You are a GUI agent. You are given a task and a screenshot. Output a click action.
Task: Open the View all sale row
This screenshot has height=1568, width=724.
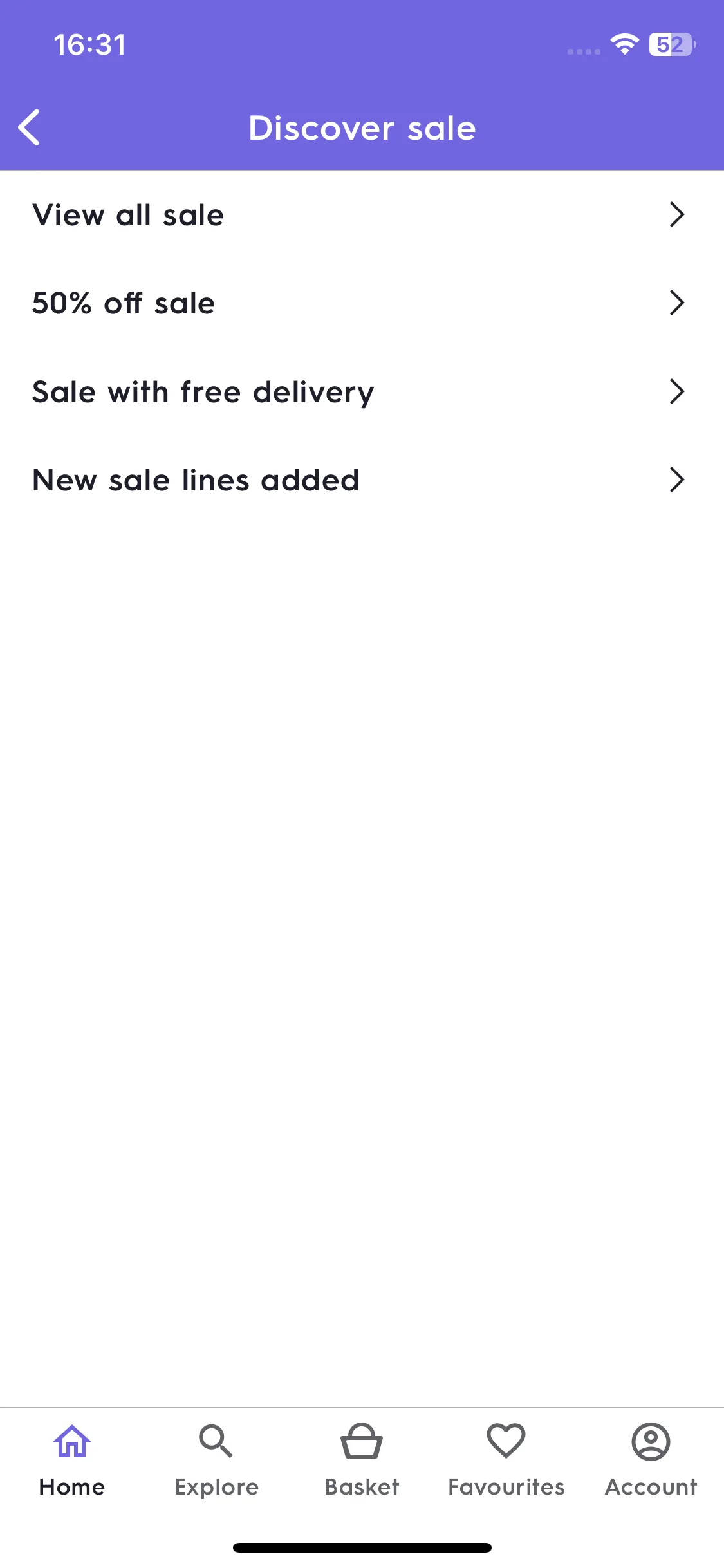click(362, 214)
